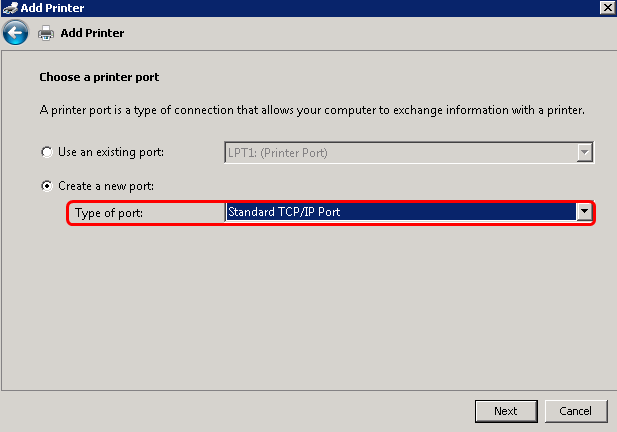Click the Standard TCP/IP Port combo box field
This screenshot has width=617, height=432.
point(400,212)
